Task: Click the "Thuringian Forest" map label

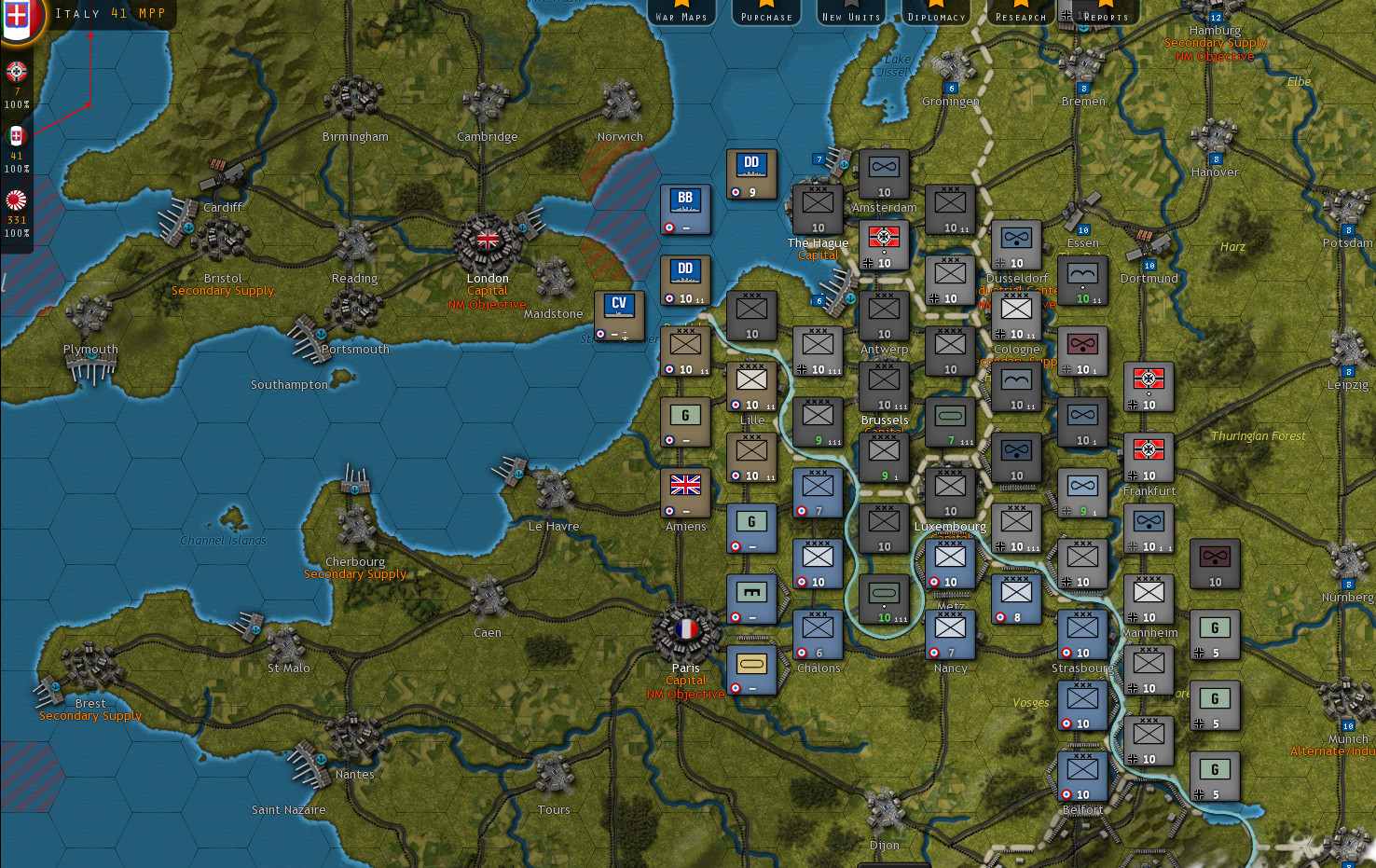Action: click(1258, 435)
